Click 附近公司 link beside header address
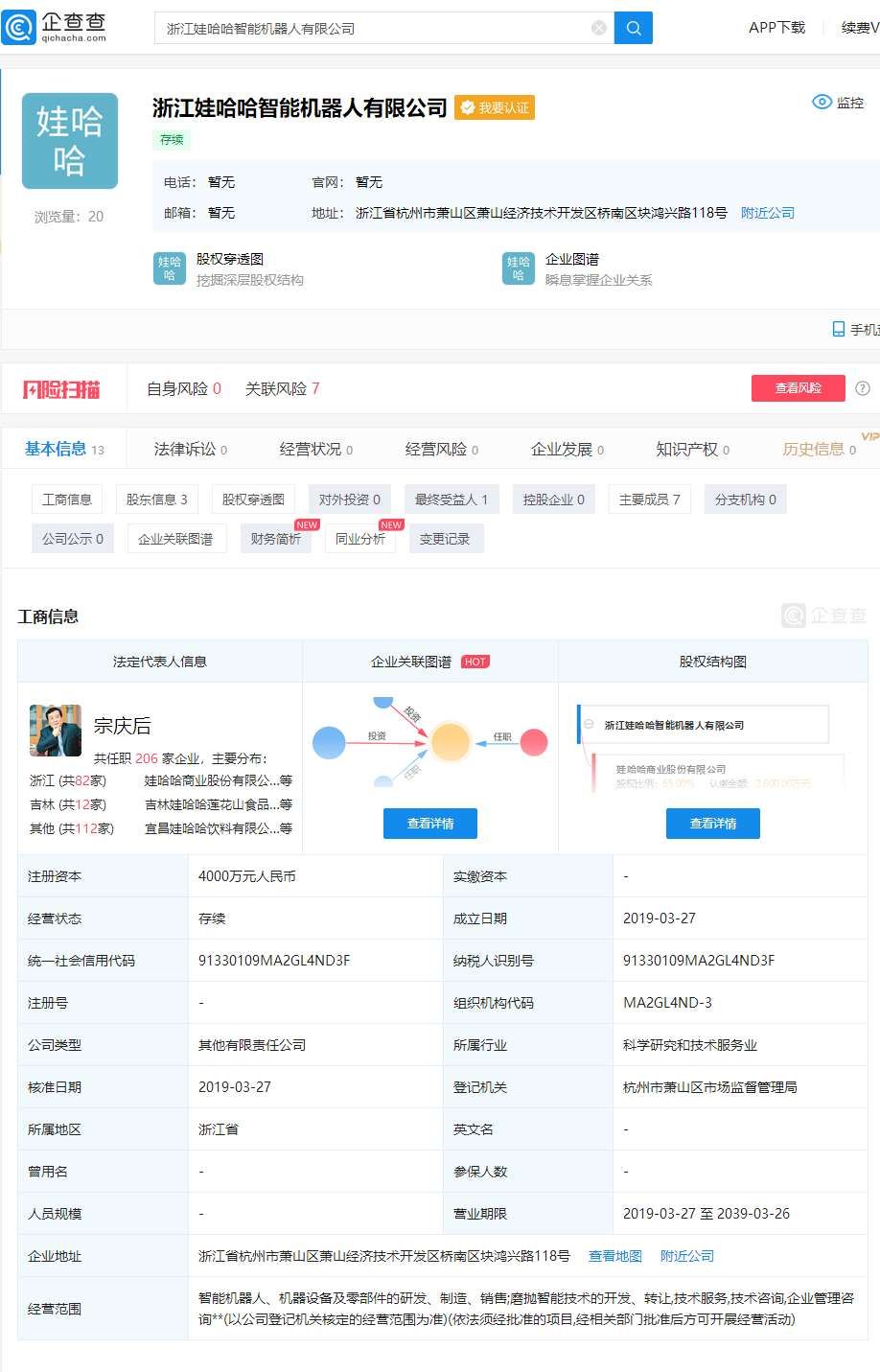Screen dimensions: 880x1372 pyautogui.click(x=767, y=213)
